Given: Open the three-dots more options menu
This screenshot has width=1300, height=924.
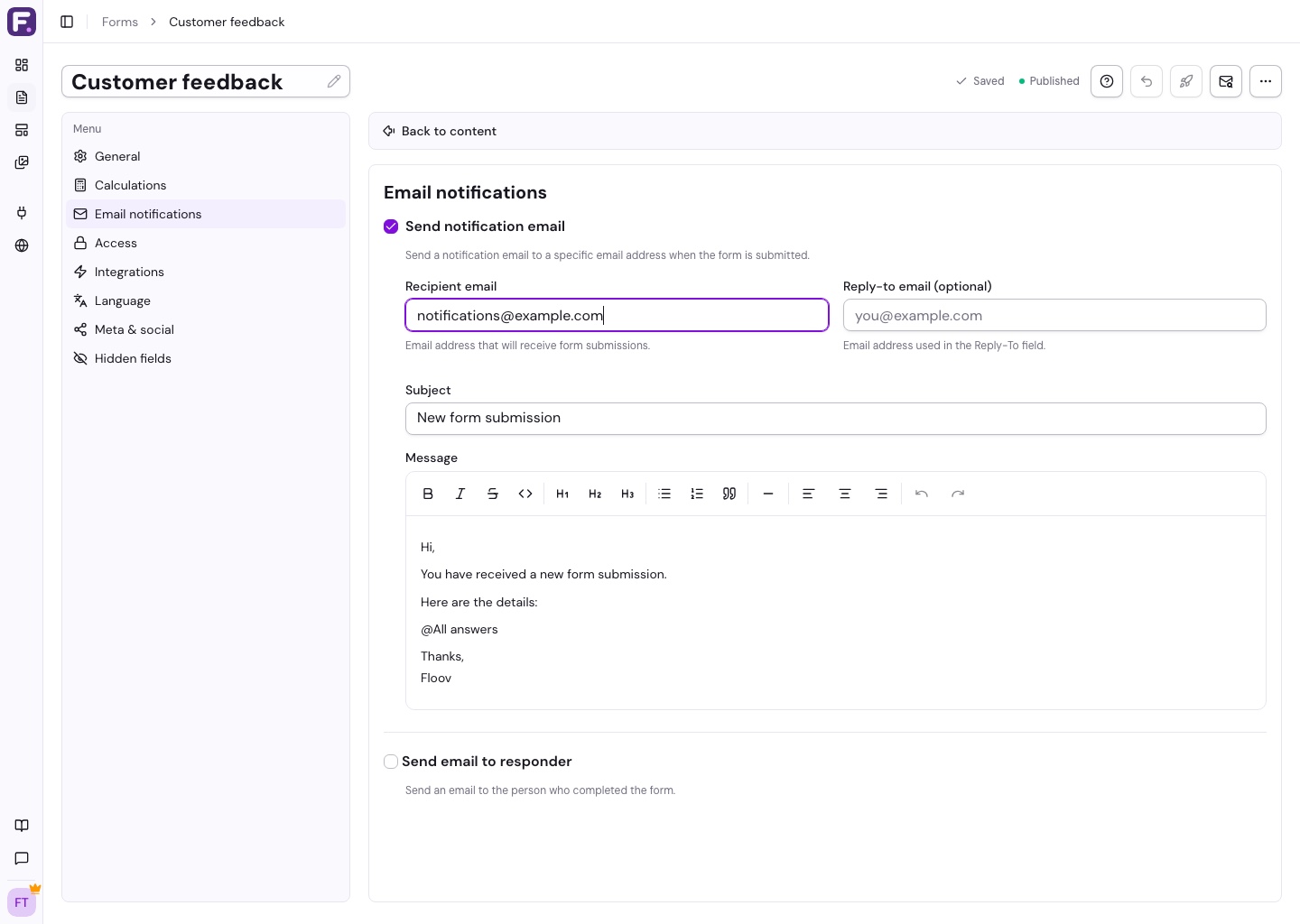Looking at the screenshot, I should pyautogui.click(x=1266, y=81).
